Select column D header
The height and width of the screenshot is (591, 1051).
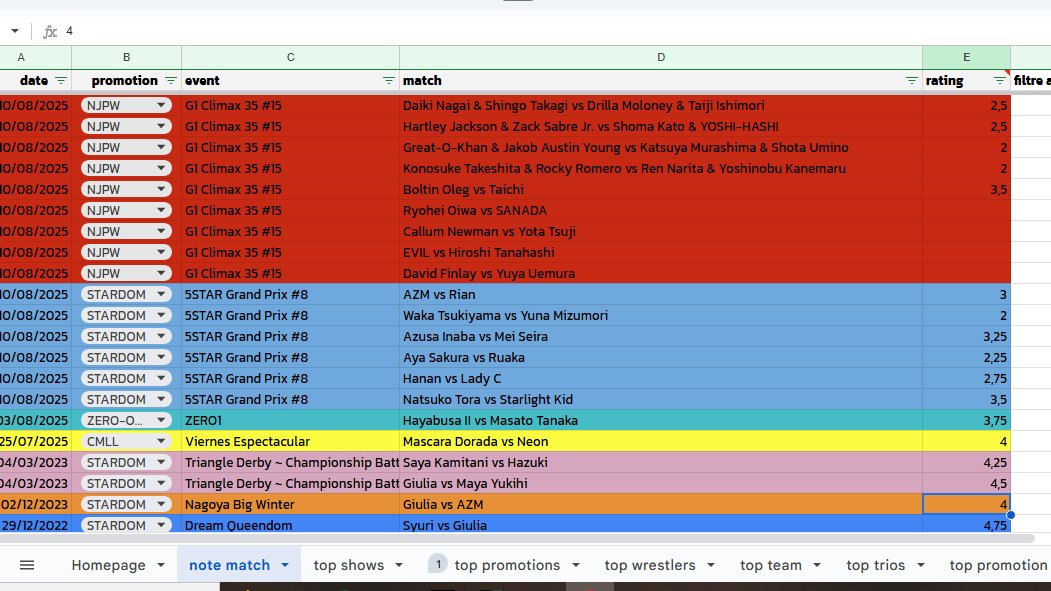[661, 57]
